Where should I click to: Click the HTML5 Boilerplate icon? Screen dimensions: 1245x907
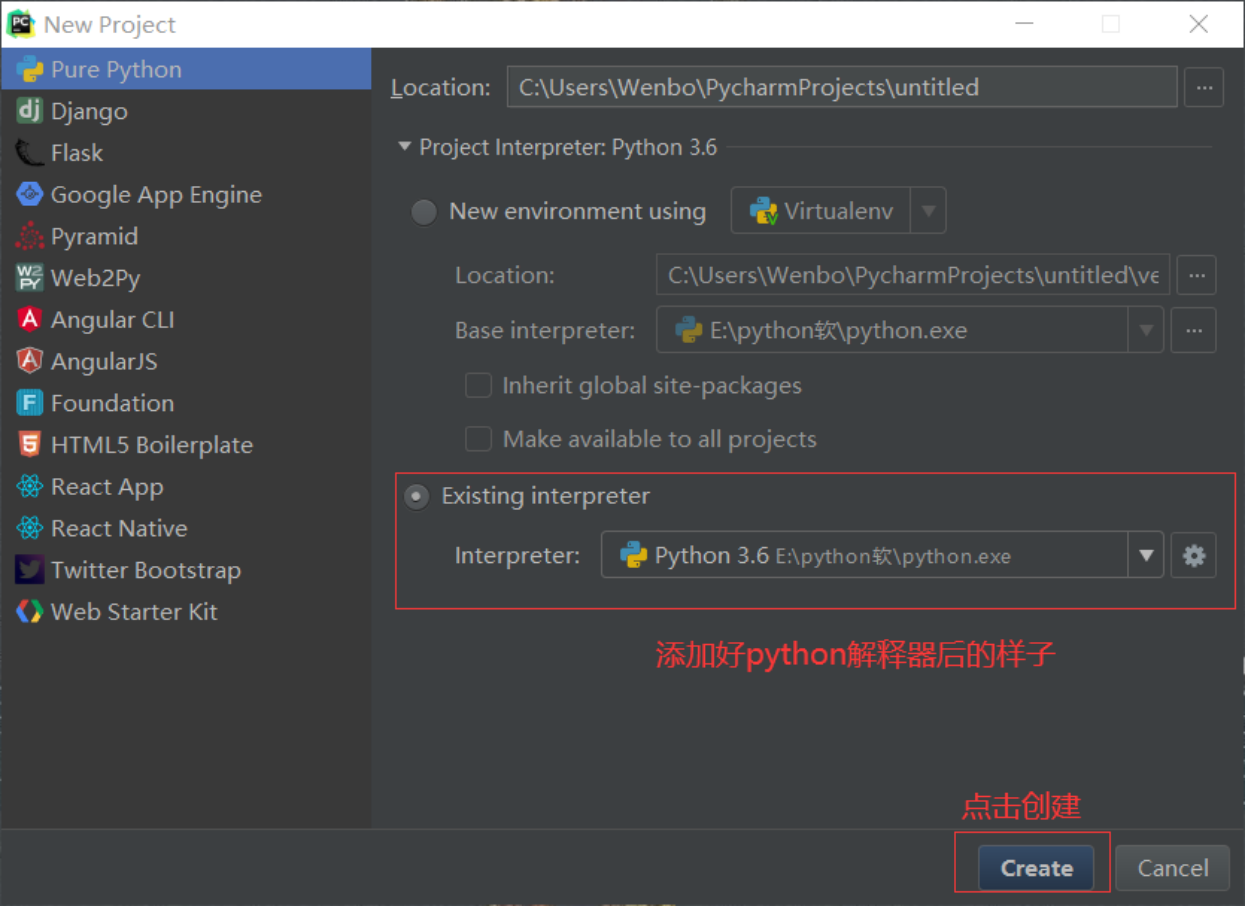point(30,445)
